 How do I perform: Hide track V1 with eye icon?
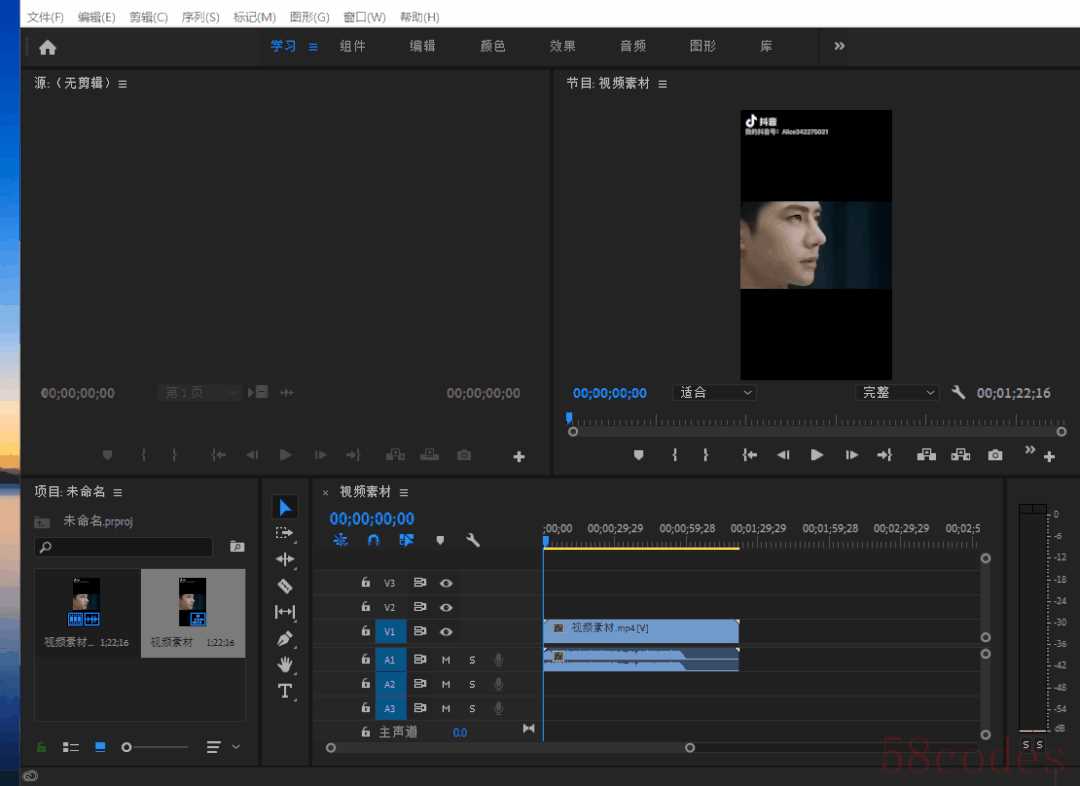pyautogui.click(x=446, y=632)
